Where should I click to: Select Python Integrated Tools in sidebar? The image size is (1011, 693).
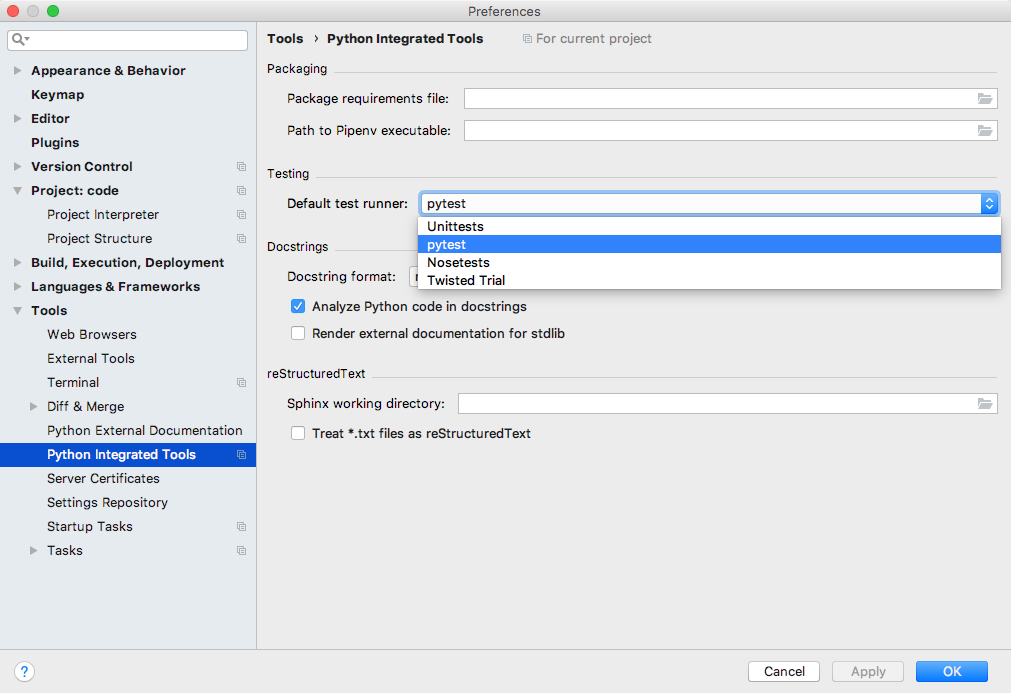click(x=128, y=454)
